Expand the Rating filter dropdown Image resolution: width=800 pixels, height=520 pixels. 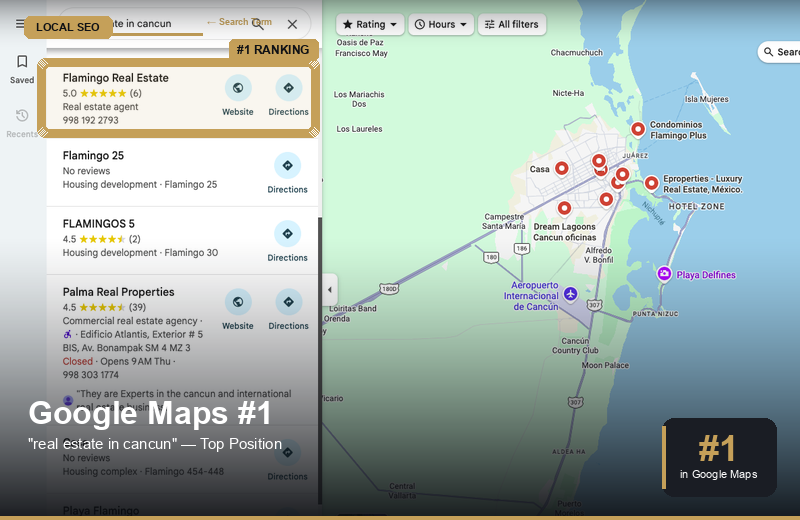pos(370,24)
